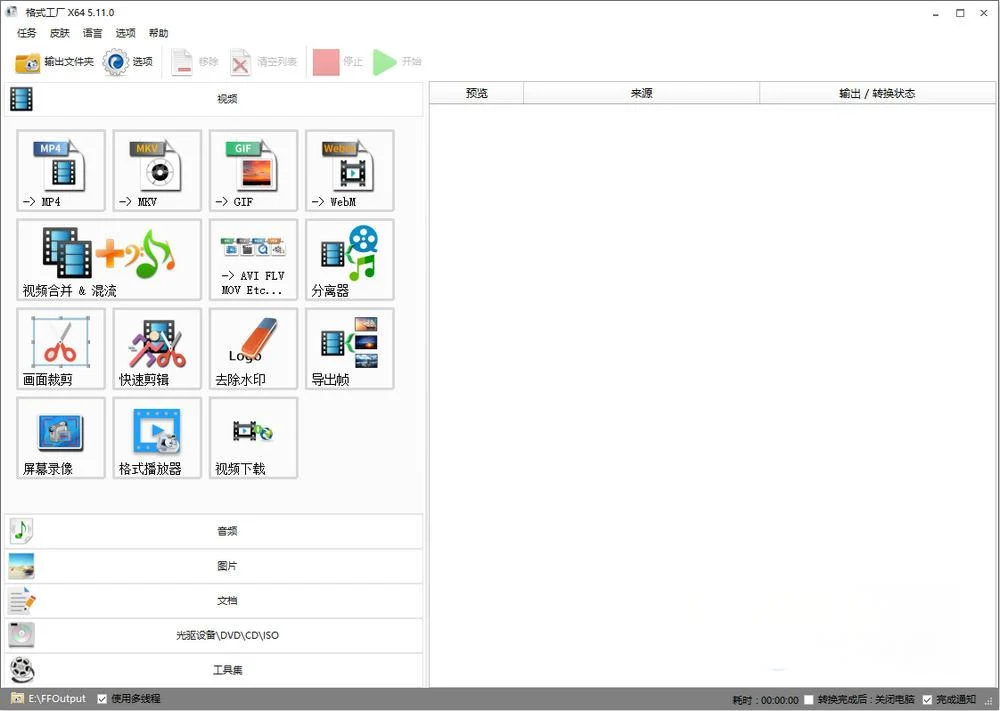Open the MKV converter tile
The image size is (1000, 711).
point(157,170)
